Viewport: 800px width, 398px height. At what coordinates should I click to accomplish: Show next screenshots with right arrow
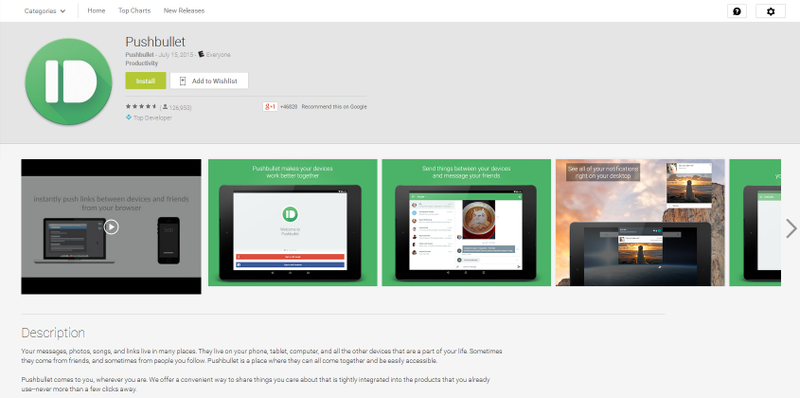click(x=791, y=228)
